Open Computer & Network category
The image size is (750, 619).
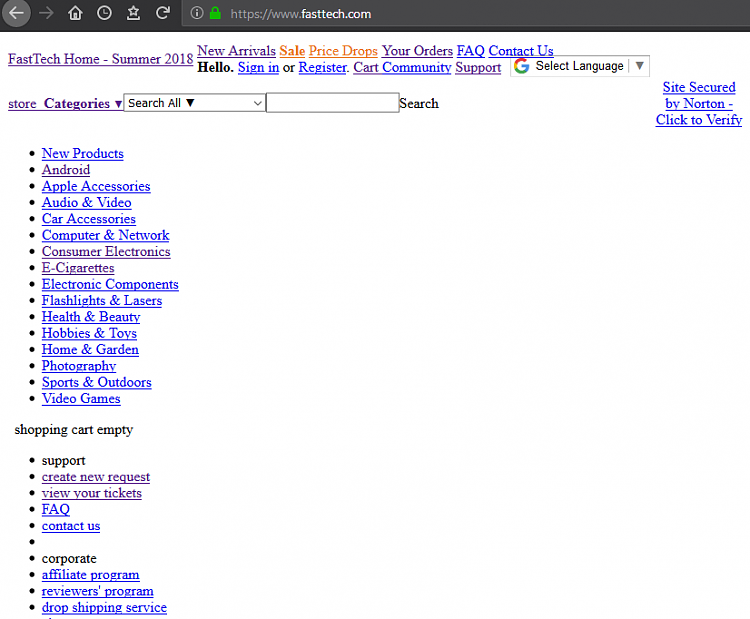point(106,235)
